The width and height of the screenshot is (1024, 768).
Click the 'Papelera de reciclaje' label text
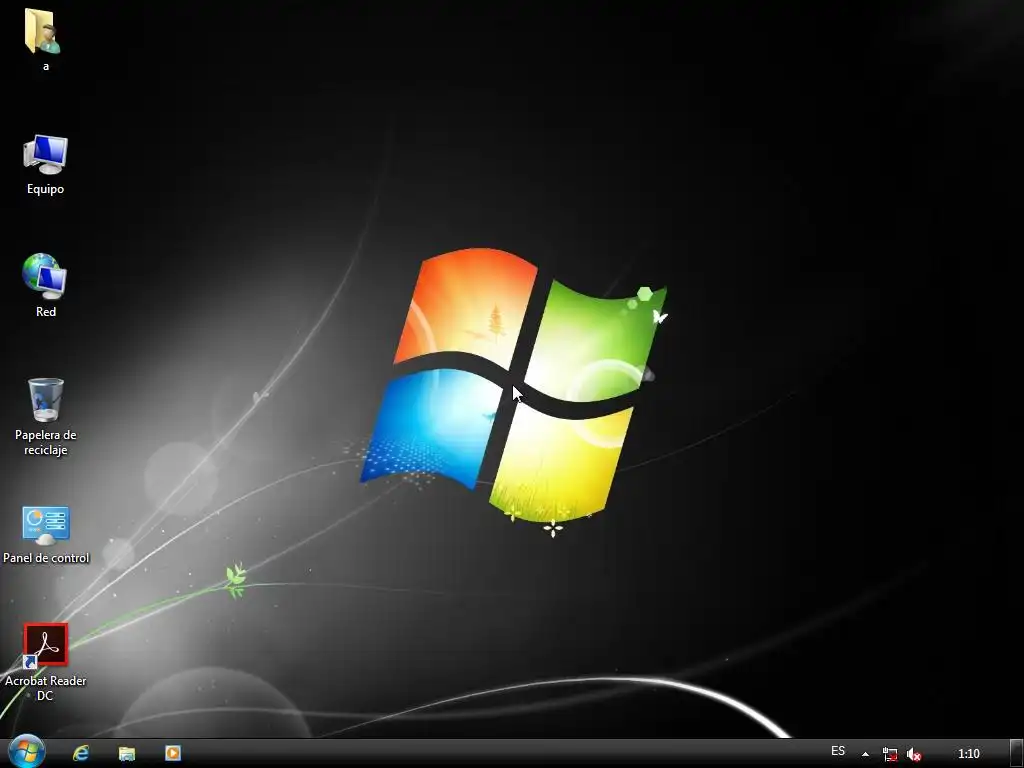[x=46, y=442]
